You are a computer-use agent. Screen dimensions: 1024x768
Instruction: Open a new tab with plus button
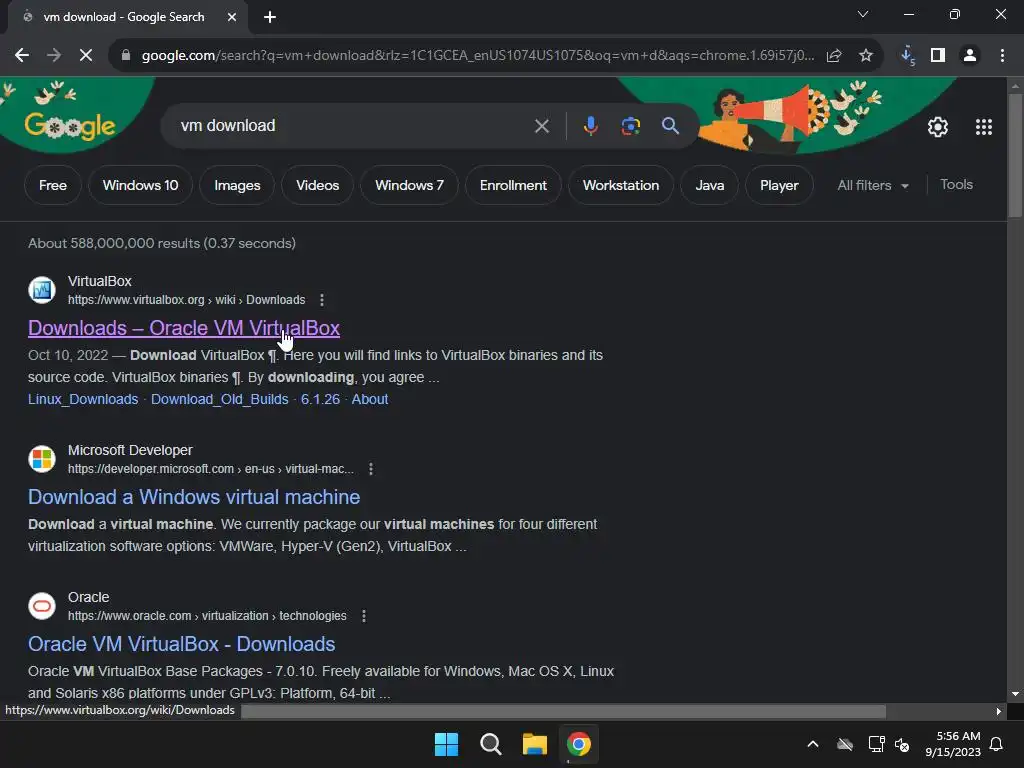click(x=270, y=17)
